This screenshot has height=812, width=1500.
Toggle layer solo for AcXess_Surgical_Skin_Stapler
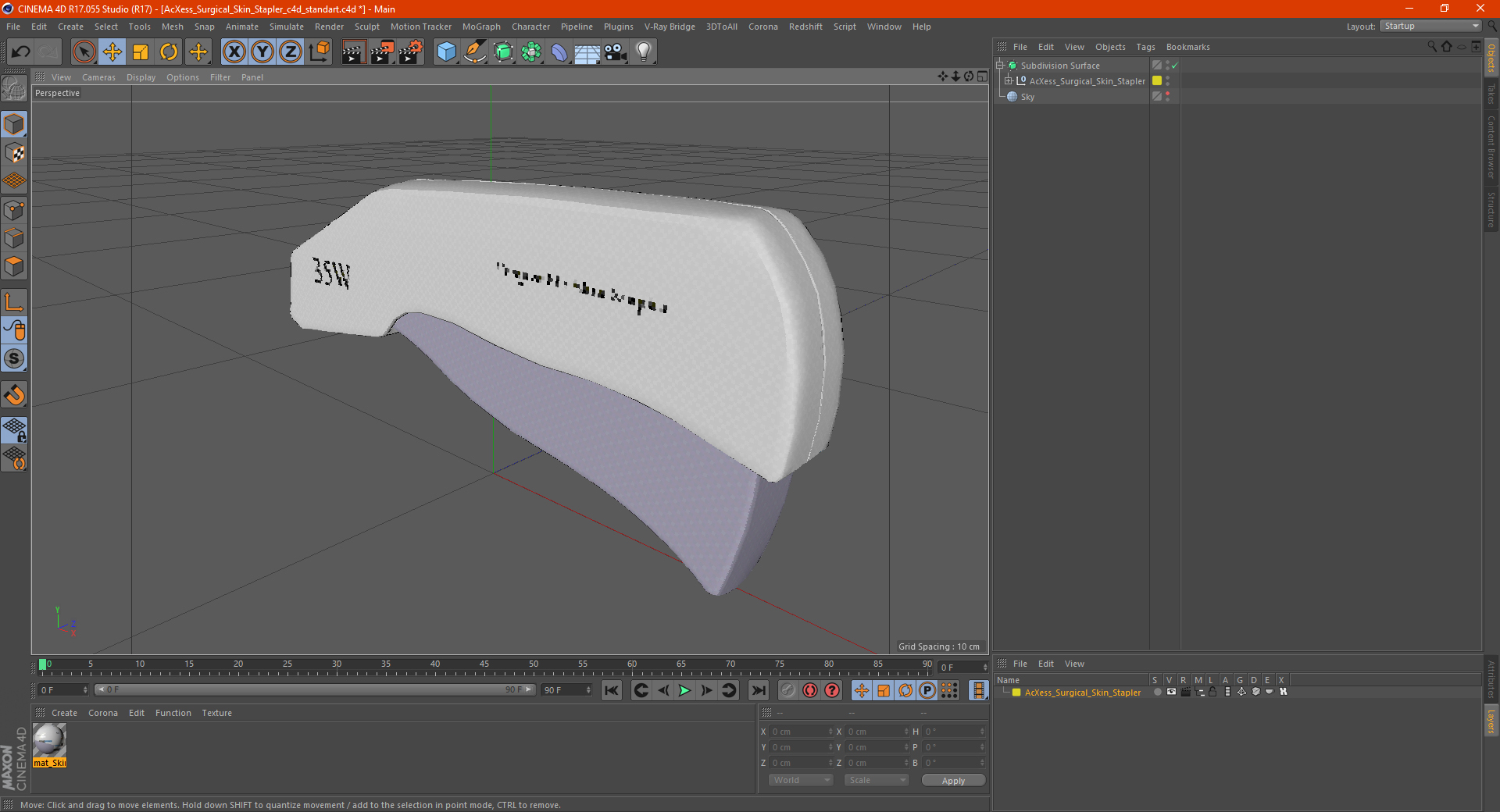click(x=1157, y=692)
